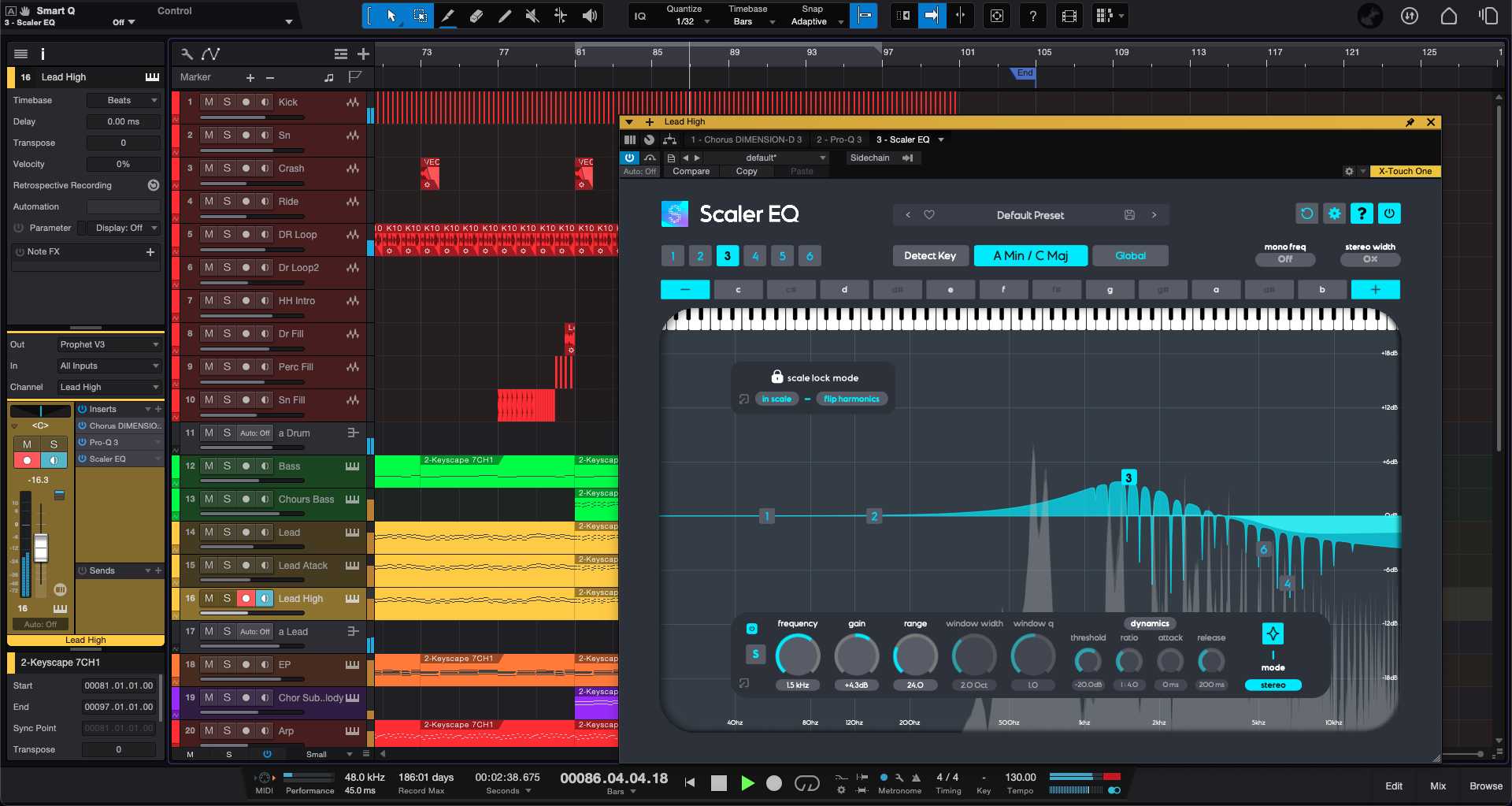1512x806 pixels.
Task: Open plugin routing icon in header
Action: point(669,139)
